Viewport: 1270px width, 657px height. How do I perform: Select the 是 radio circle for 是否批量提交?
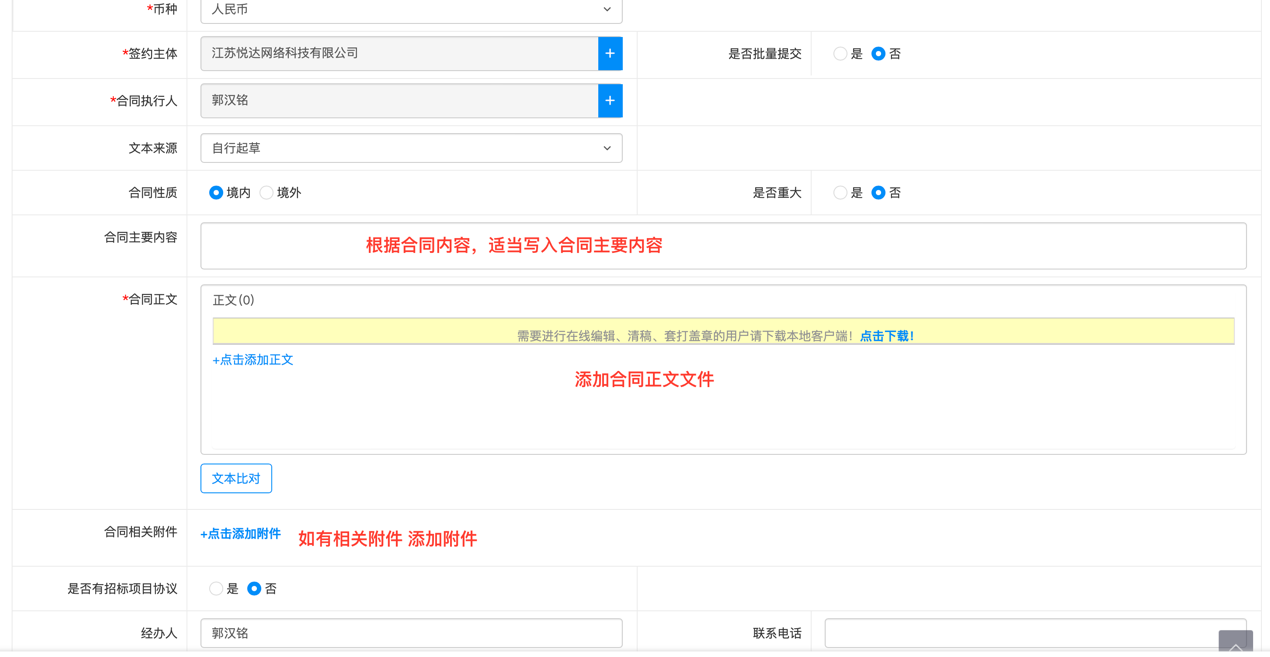click(x=840, y=54)
